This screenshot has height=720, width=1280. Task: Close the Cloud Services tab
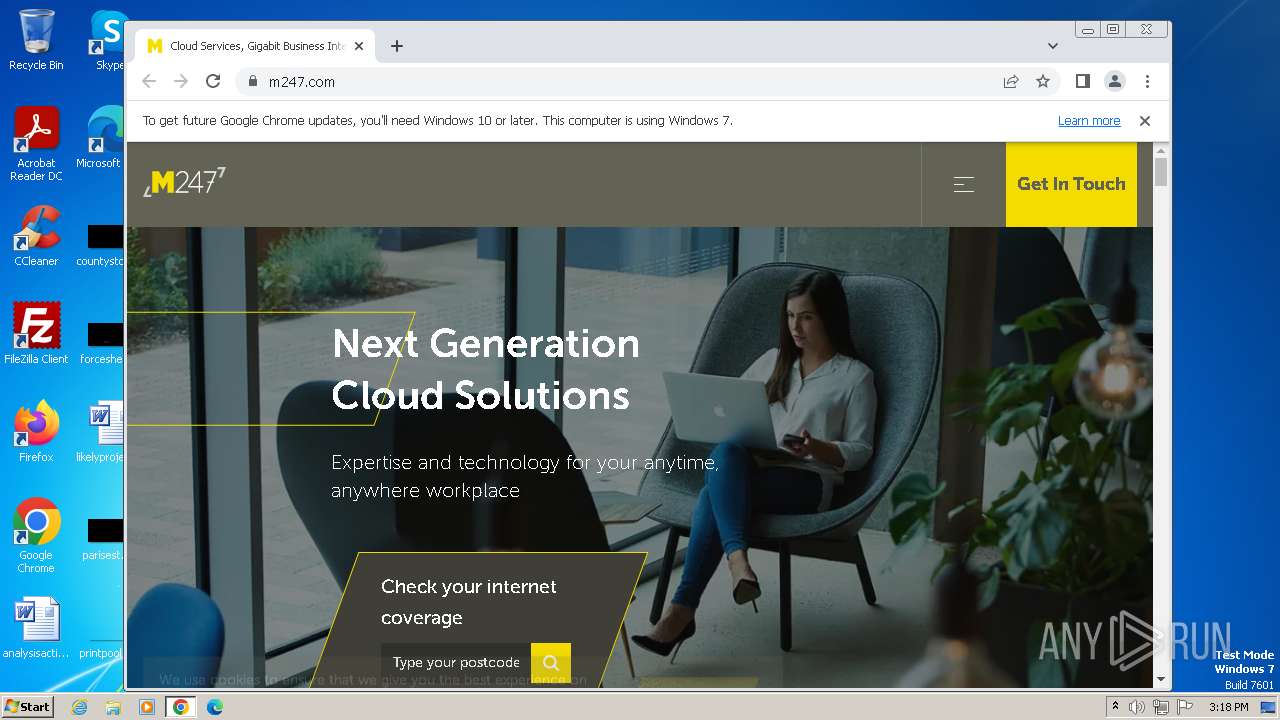pos(359,46)
